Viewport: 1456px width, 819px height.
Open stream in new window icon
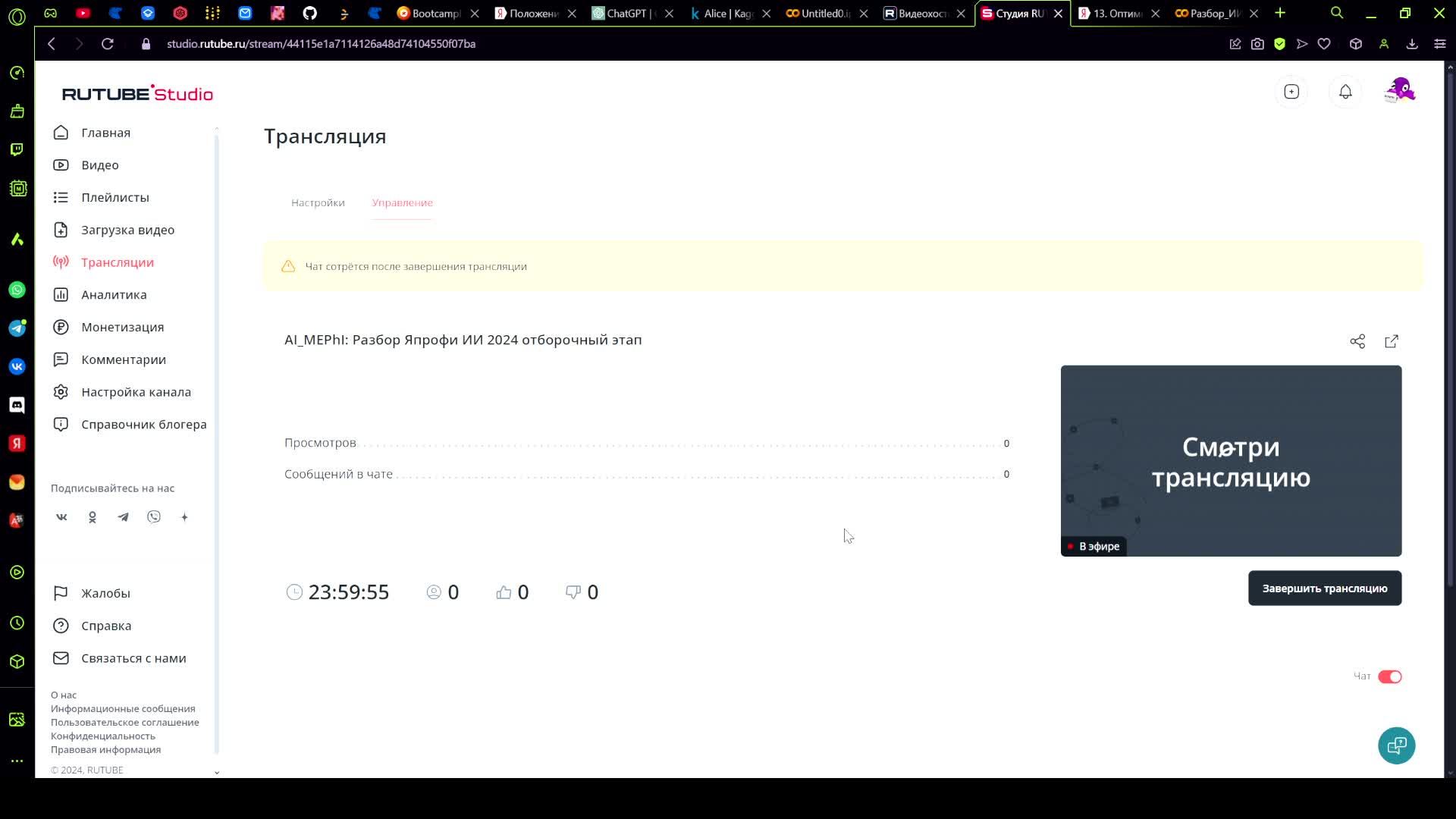coord(1392,341)
